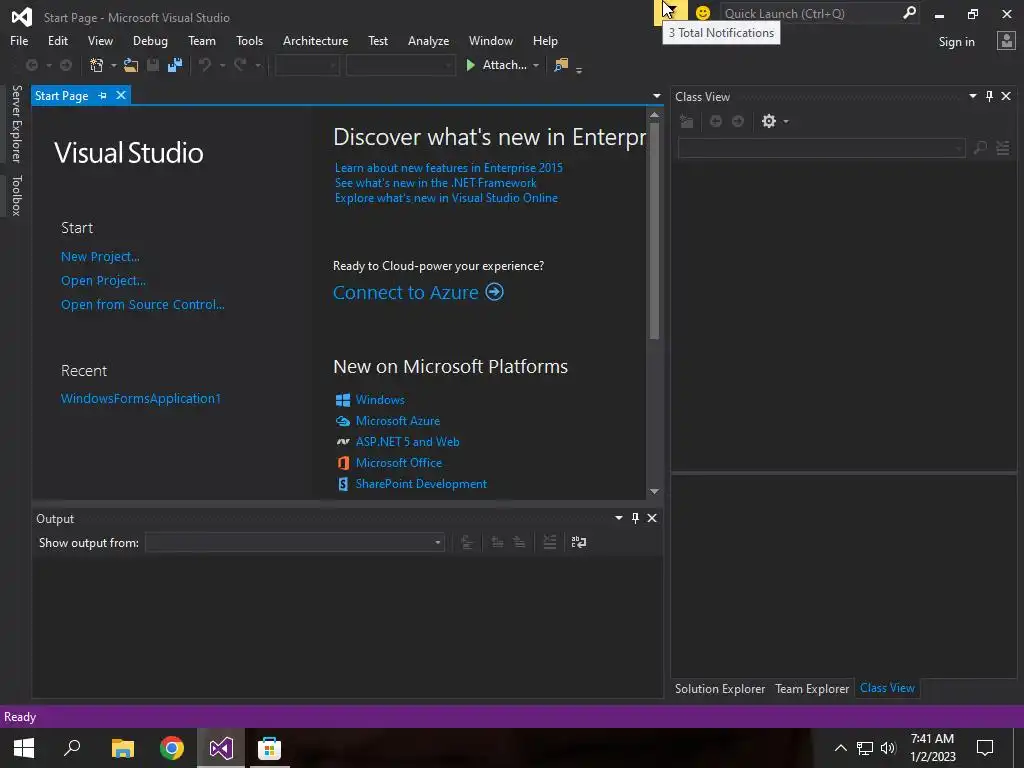
Task: Click the Start Page scroll down arrow
Action: [x=654, y=491]
